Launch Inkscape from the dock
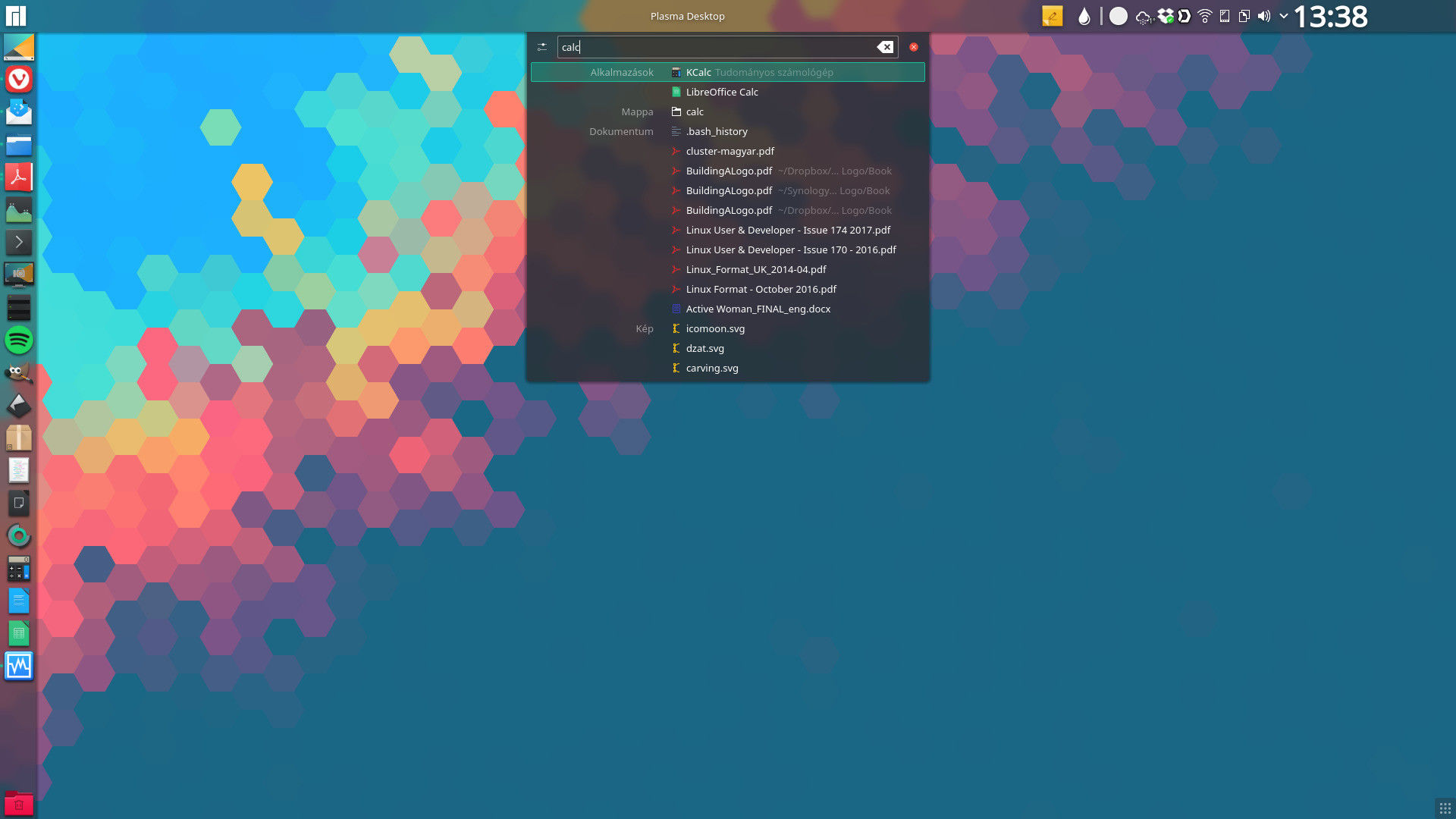Screen dimensions: 1456x819 [19, 405]
